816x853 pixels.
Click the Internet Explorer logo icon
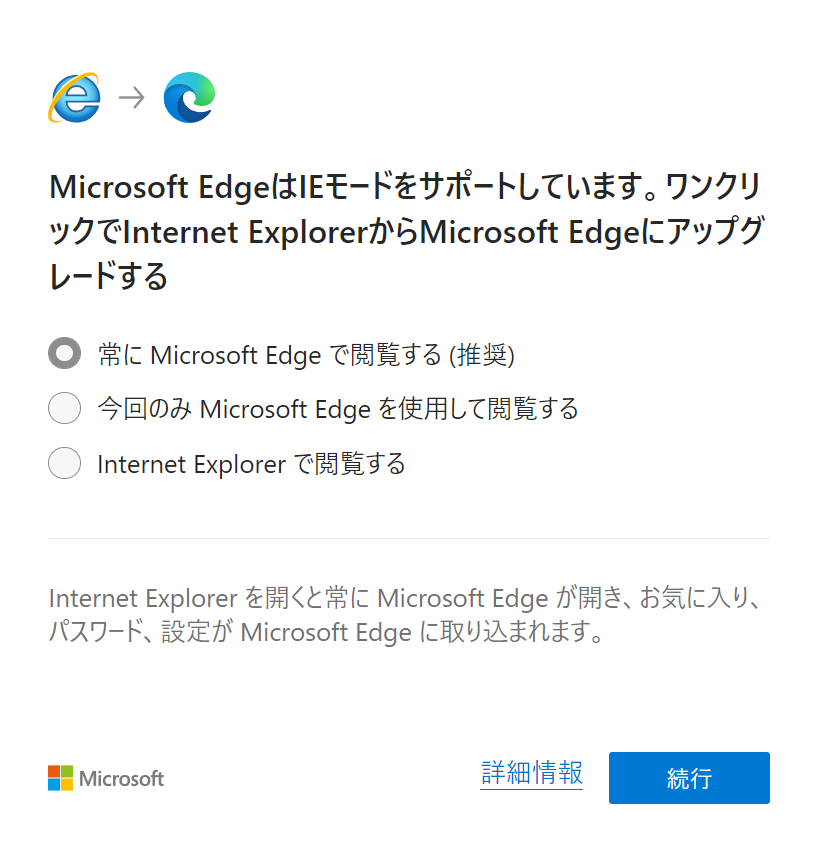75,97
